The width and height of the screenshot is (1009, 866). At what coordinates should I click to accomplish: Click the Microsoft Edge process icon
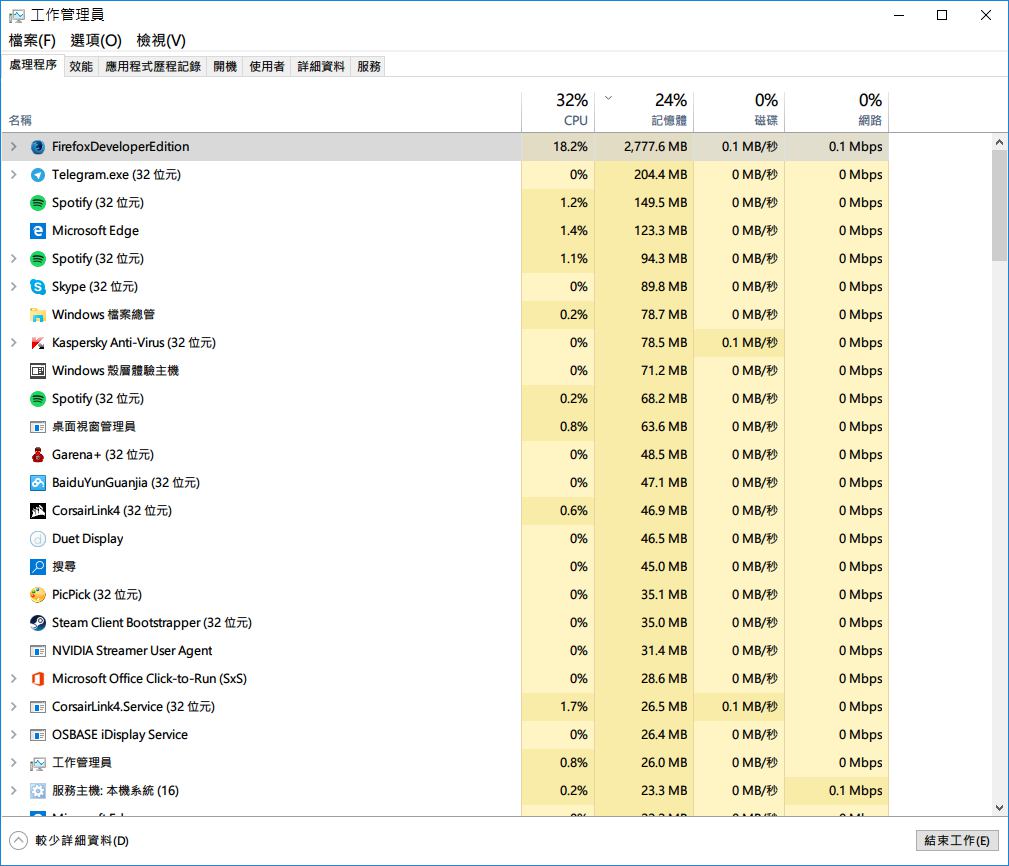click(x=38, y=231)
